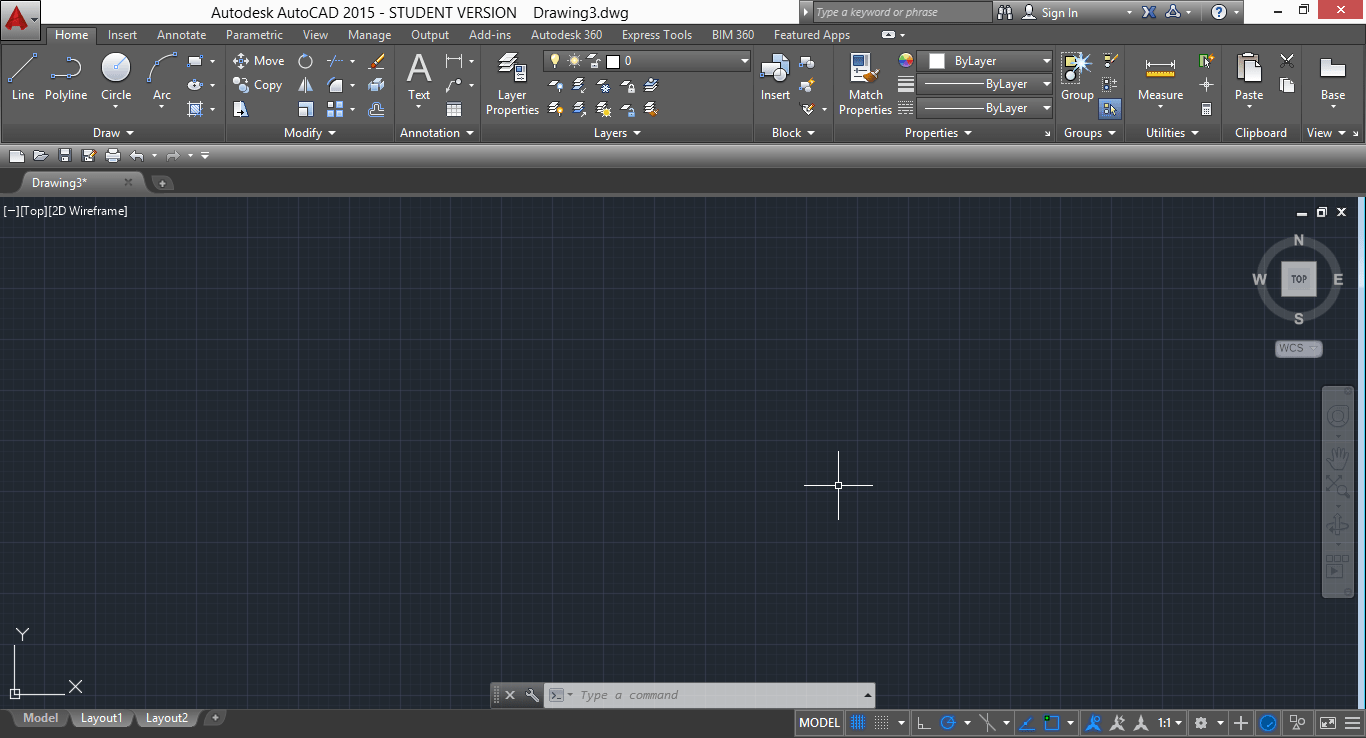This screenshot has width=1366, height=738.
Task: Click the new drawing tab plus button
Action: click(x=162, y=183)
